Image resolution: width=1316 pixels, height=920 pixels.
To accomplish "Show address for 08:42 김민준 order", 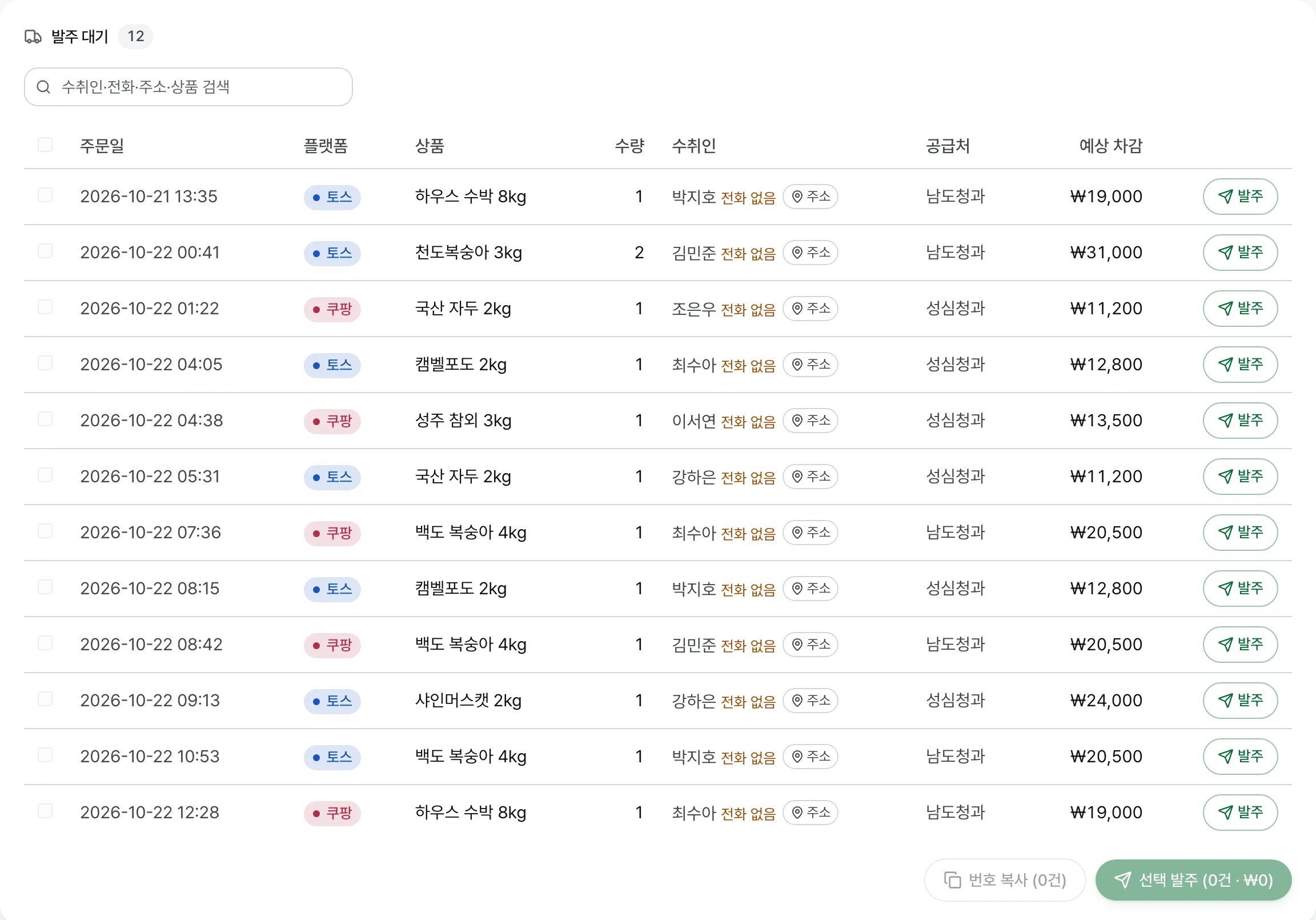I will point(811,645).
